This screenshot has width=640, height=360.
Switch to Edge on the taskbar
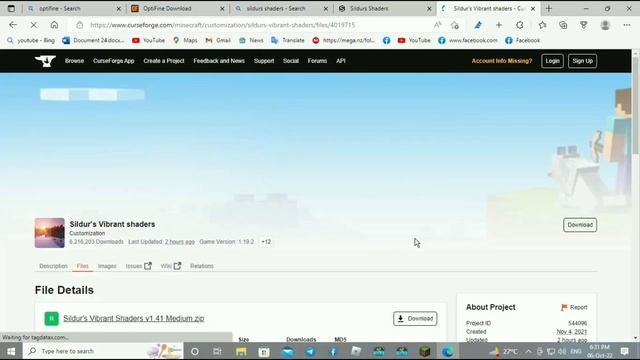coord(447,351)
